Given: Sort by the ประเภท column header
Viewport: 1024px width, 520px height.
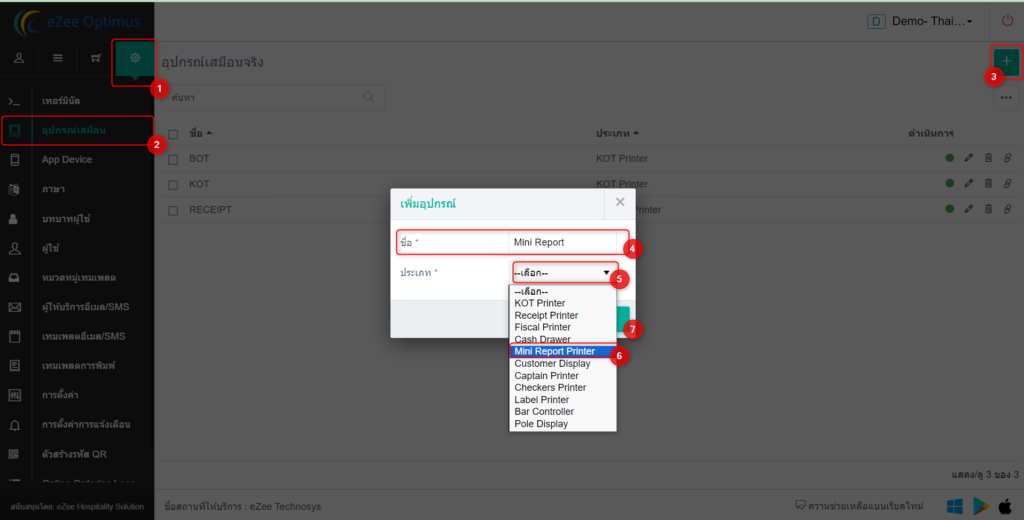Looking at the screenshot, I should pos(617,133).
